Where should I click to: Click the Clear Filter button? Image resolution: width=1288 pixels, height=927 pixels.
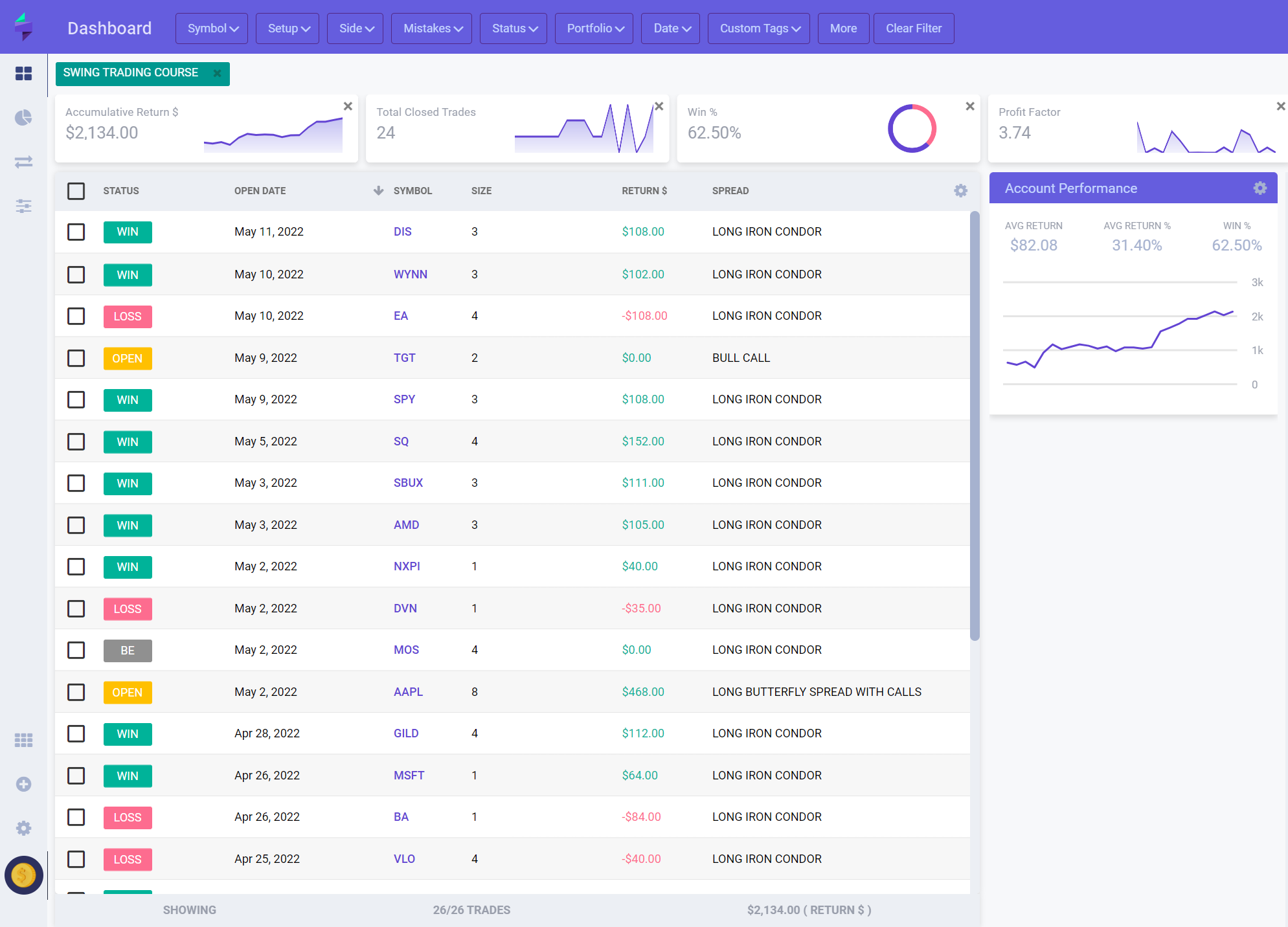click(914, 28)
